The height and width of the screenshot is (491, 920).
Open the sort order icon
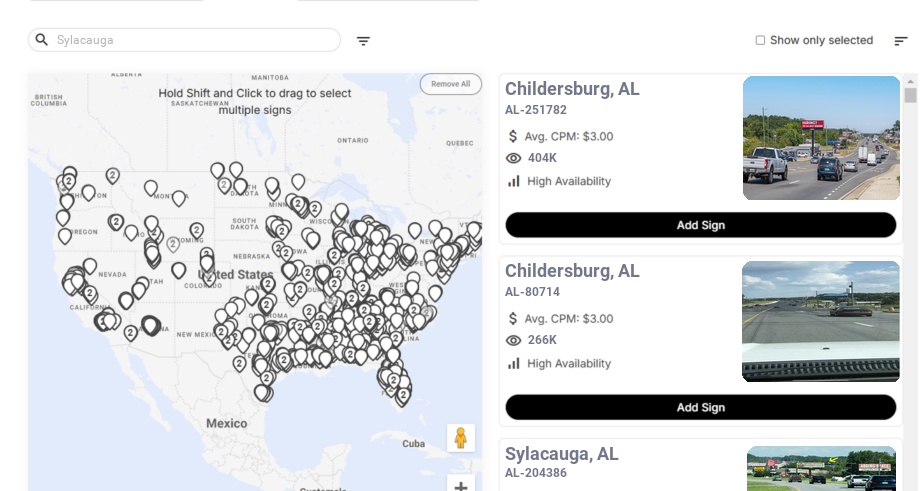click(900, 41)
